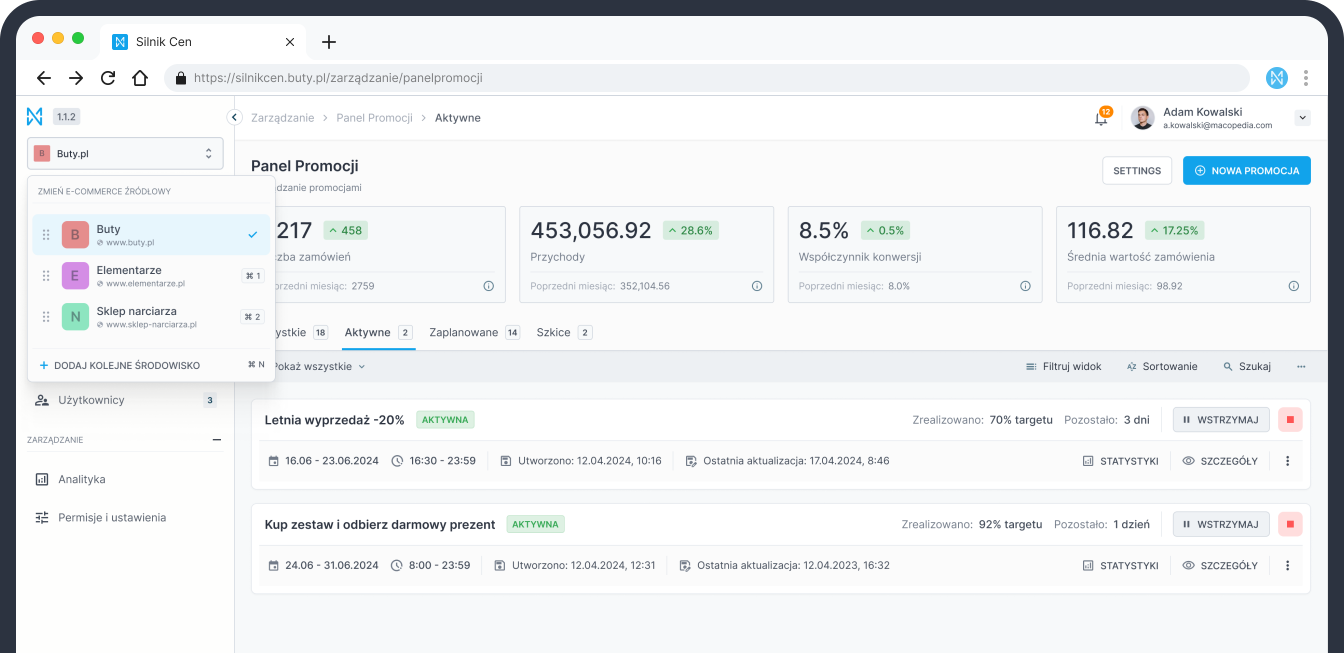The width and height of the screenshot is (1344, 653).
Task: Open the Buty.pl environment selector dropdown
Action: [125, 153]
